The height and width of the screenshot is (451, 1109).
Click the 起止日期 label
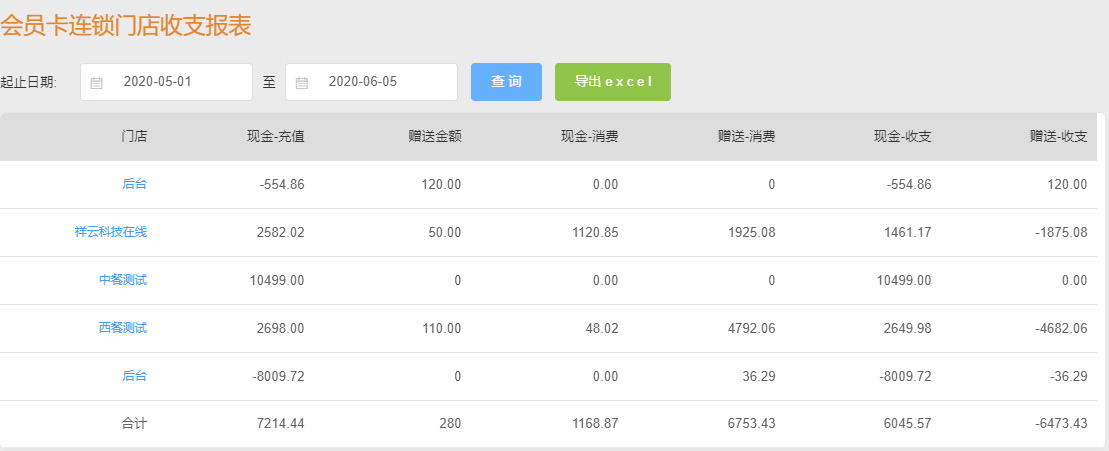tap(28, 82)
